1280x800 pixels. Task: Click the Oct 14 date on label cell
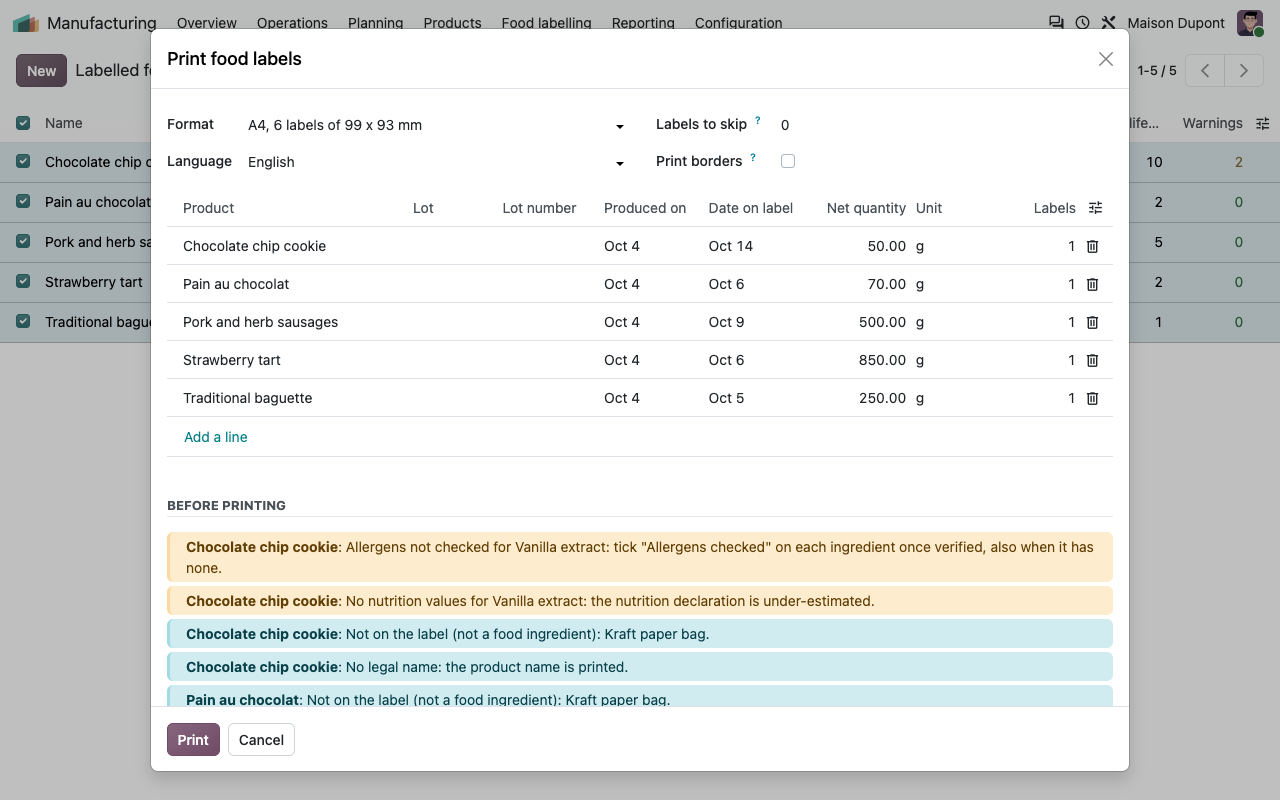pyautogui.click(x=731, y=246)
